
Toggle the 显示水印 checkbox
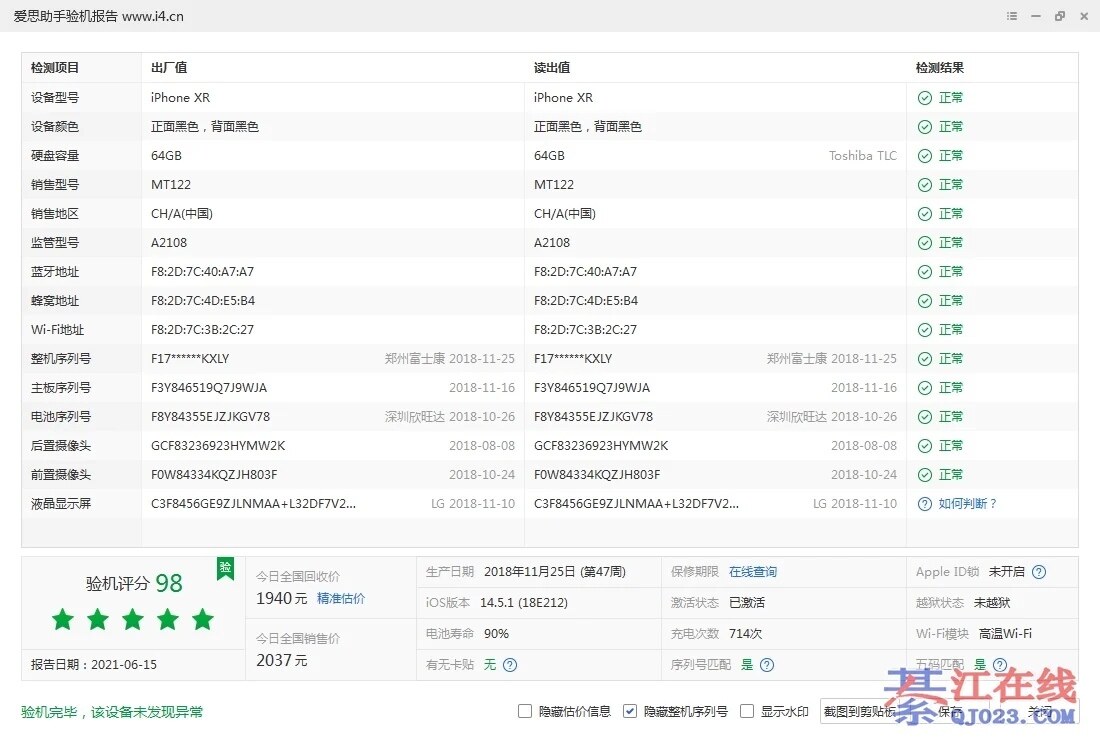tap(747, 712)
